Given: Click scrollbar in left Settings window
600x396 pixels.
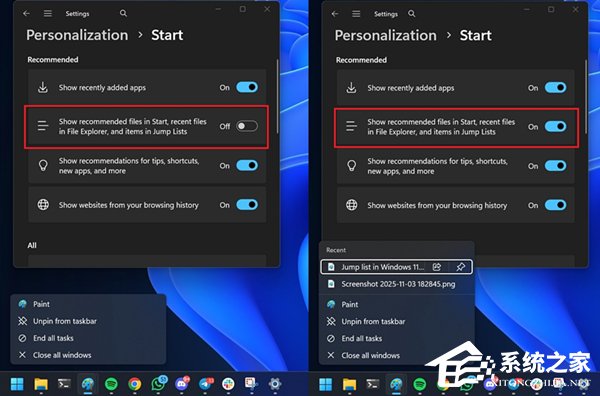Looking at the screenshot, I should click(277, 96).
